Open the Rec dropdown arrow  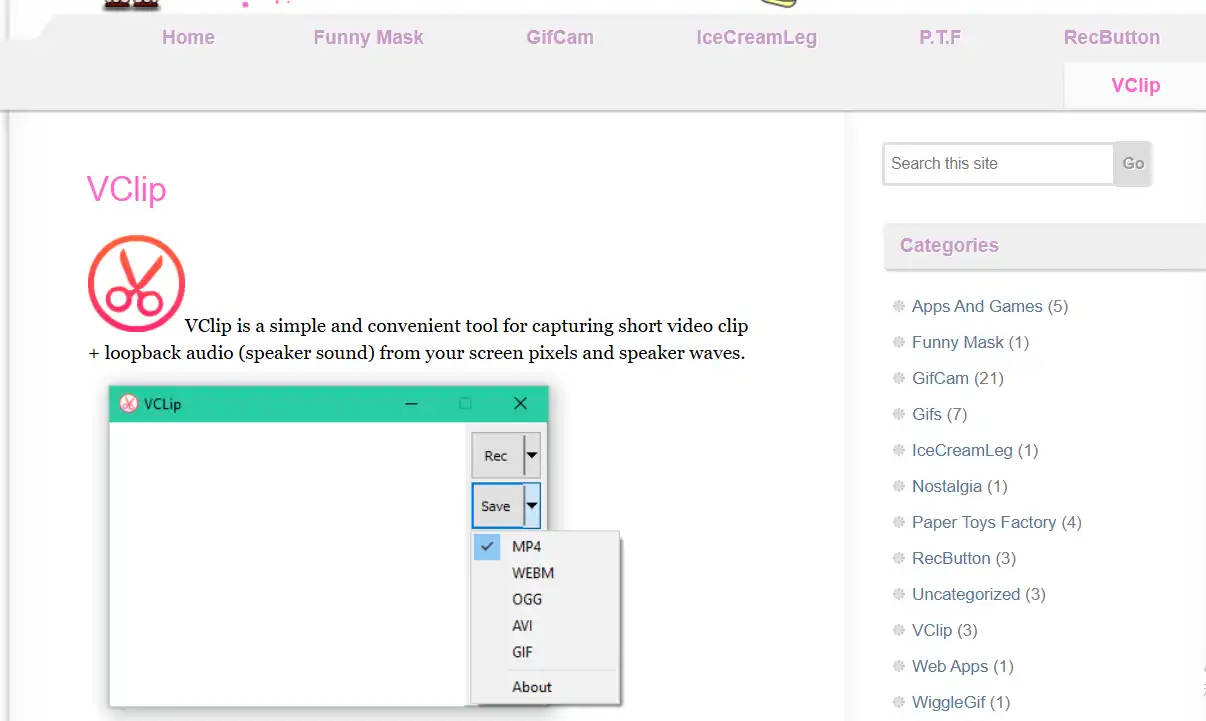[x=531, y=455]
